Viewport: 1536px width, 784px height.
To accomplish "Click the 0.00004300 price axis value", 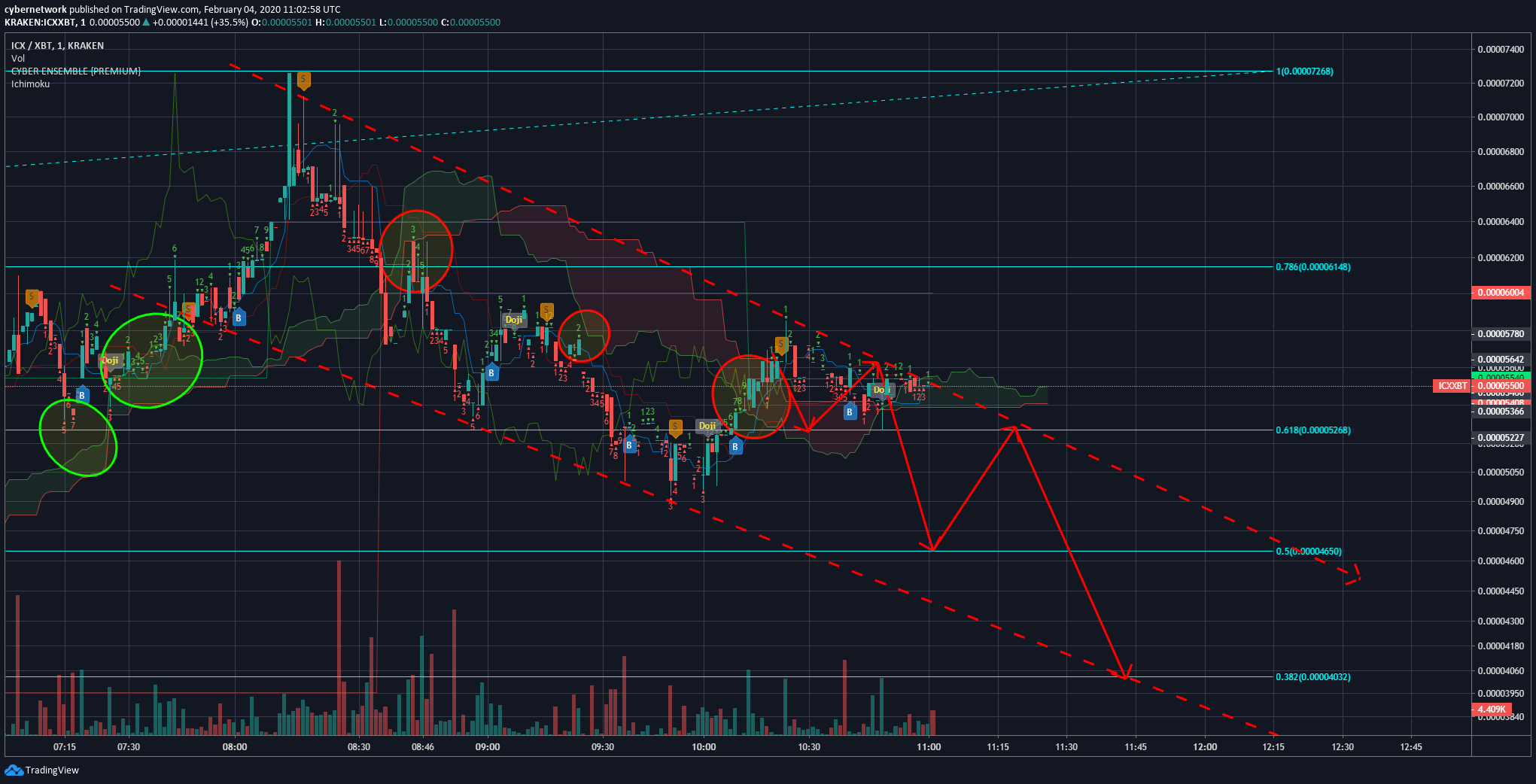I will coord(1501,621).
